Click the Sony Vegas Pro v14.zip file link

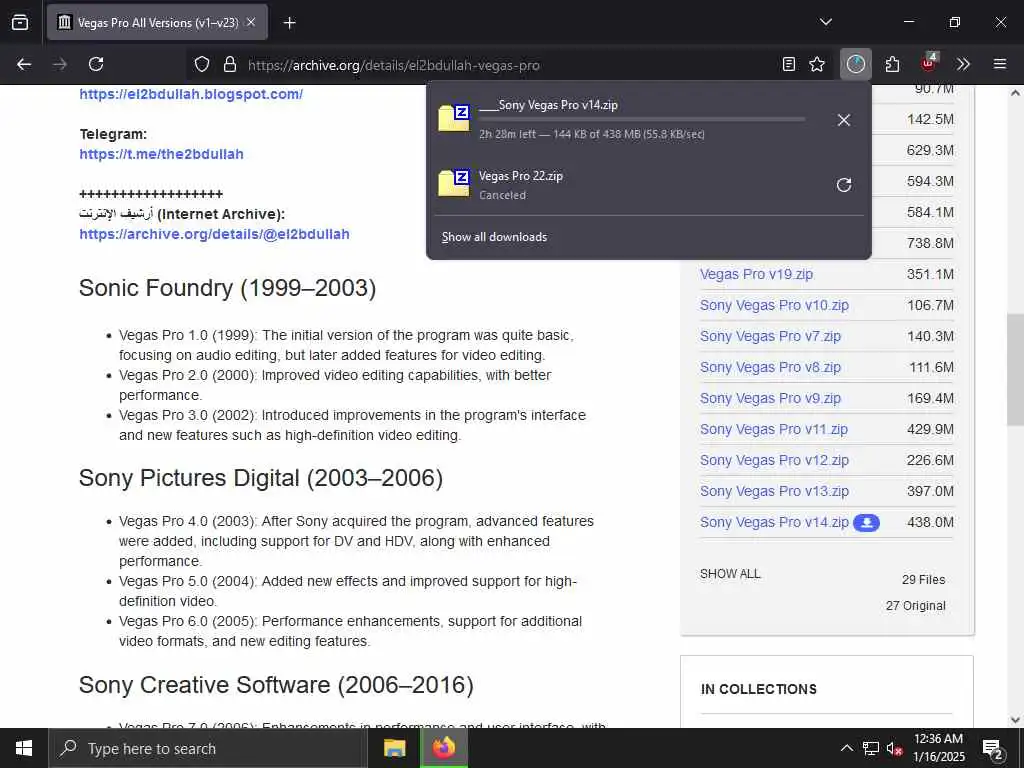click(775, 522)
